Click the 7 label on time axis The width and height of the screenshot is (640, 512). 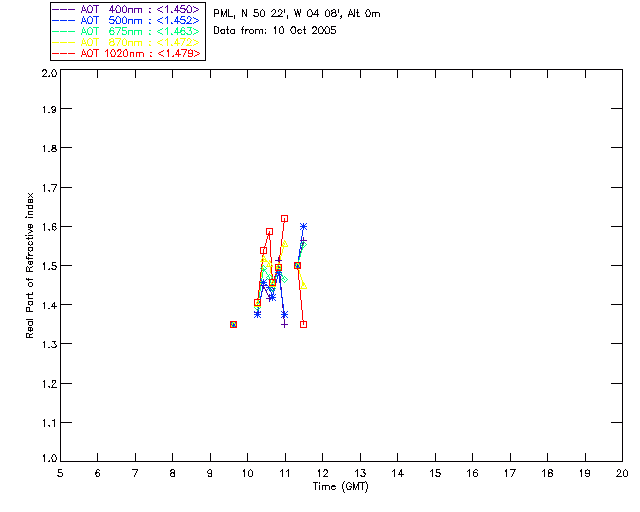135,473
